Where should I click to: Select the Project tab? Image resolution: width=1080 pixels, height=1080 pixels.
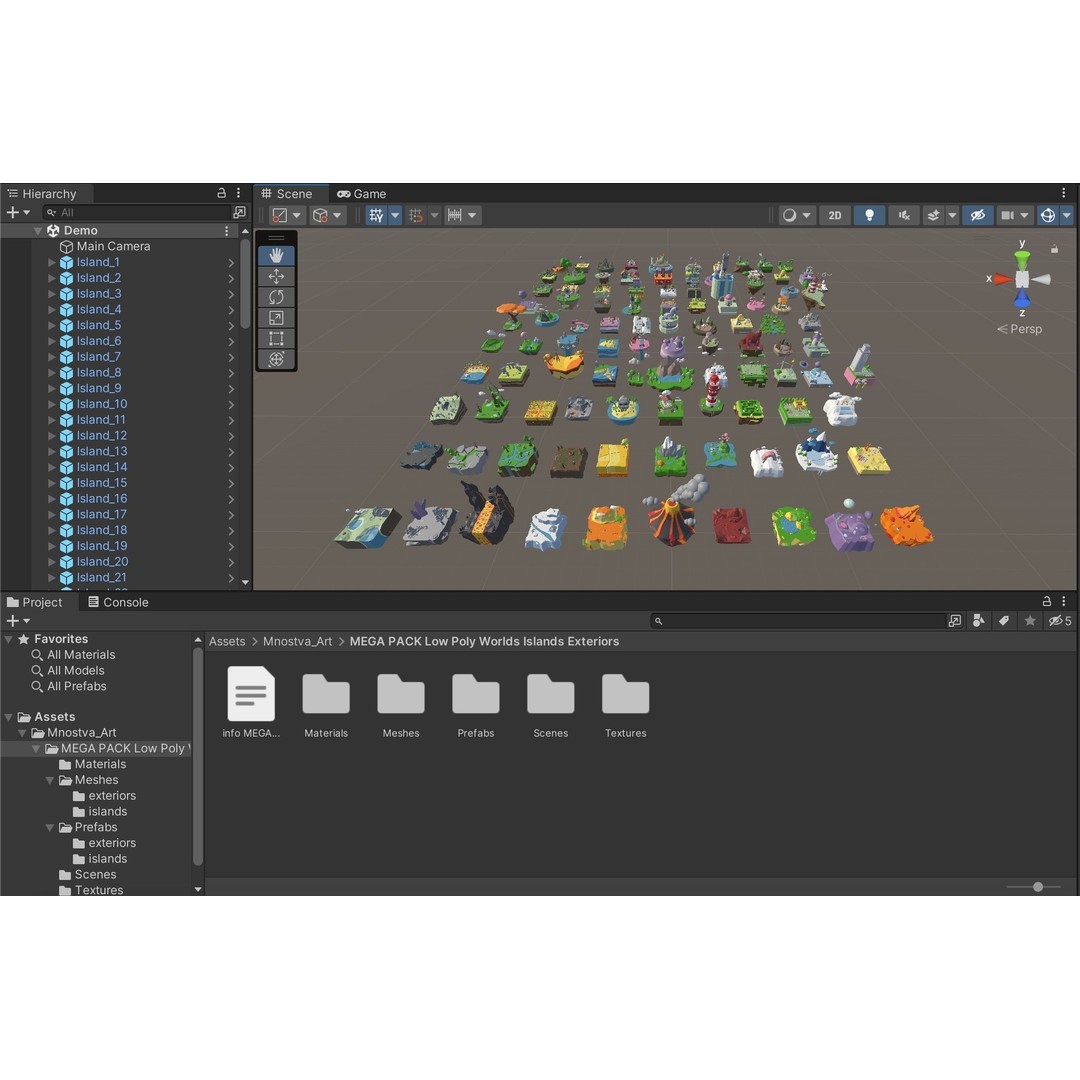[x=34, y=602]
